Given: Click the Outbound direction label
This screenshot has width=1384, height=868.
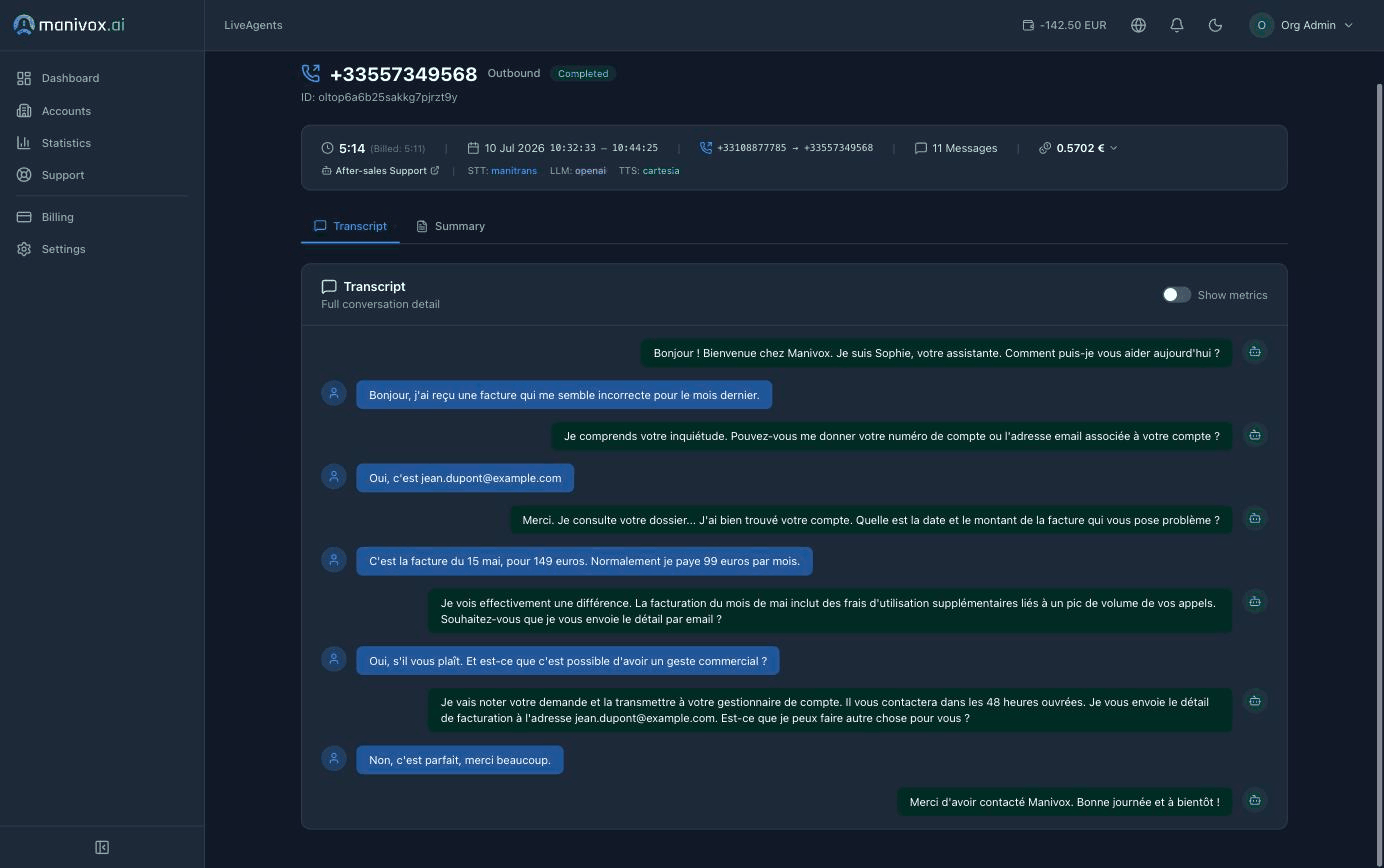Looking at the screenshot, I should click(514, 73).
